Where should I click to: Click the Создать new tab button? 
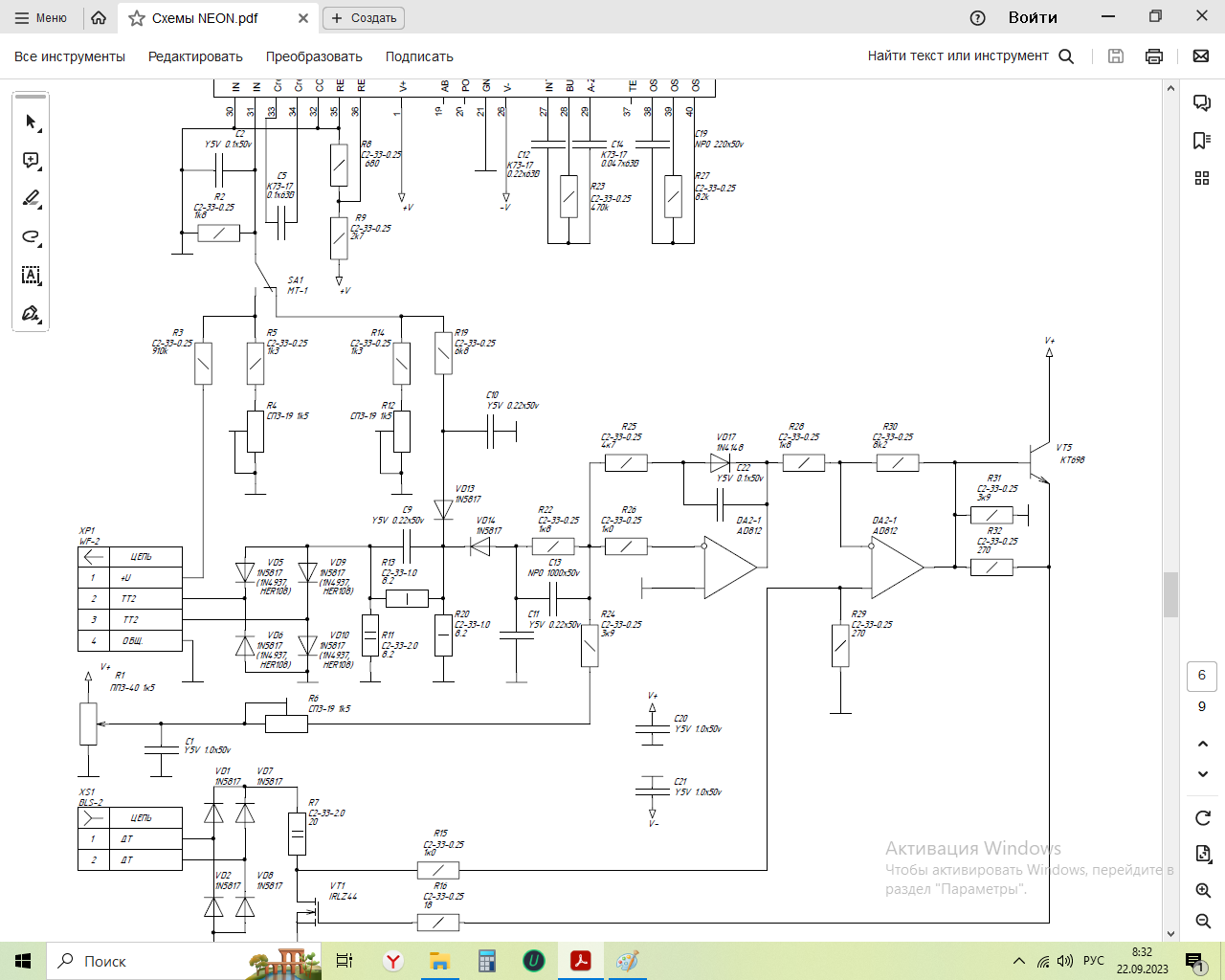(364, 18)
